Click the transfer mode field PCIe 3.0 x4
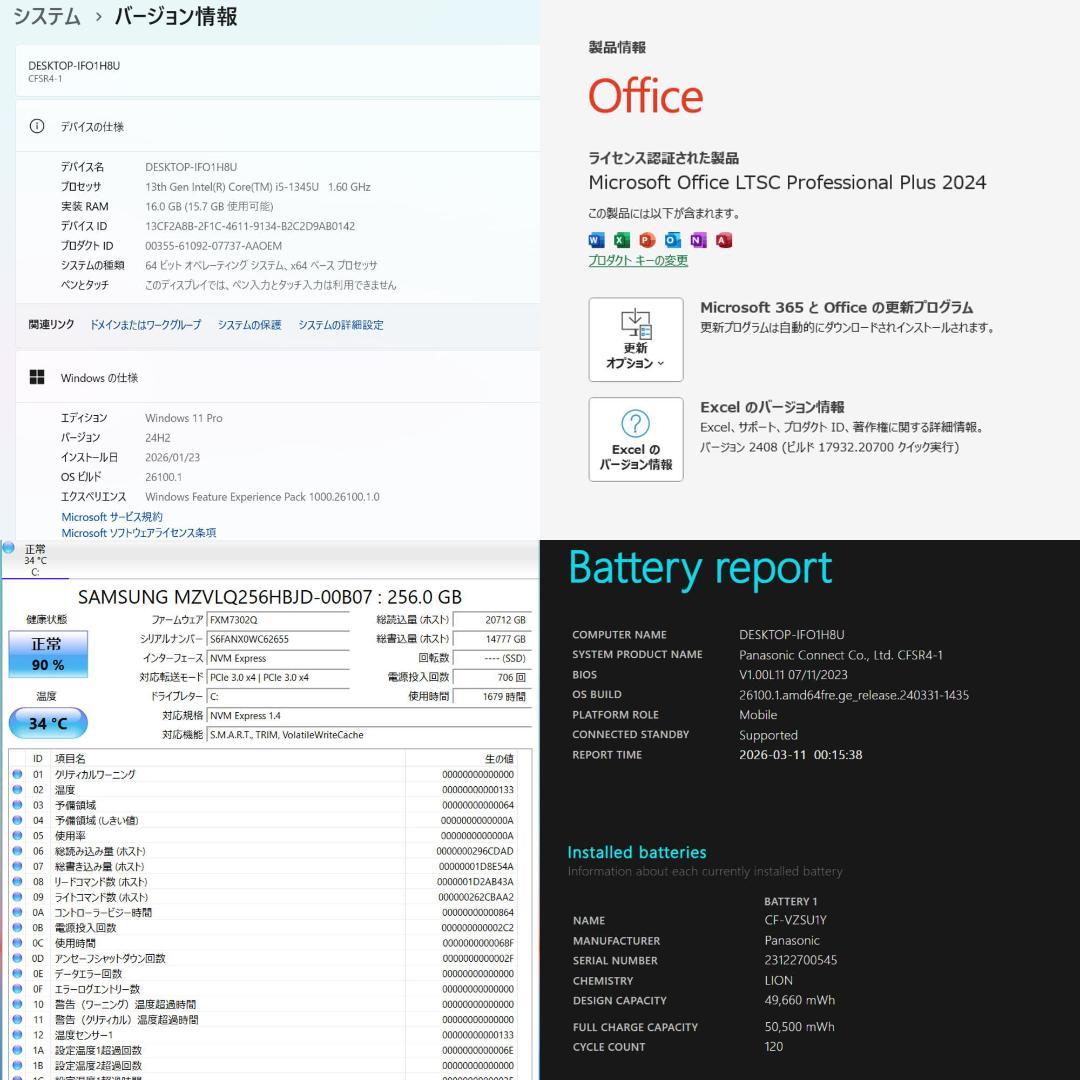Viewport: 1080px width, 1080px height. (278, 678)
